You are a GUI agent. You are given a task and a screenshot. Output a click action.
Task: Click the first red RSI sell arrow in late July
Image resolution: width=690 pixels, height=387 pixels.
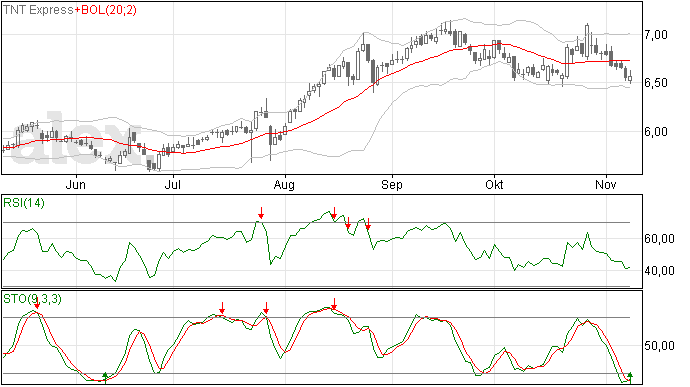coord(261,213)
